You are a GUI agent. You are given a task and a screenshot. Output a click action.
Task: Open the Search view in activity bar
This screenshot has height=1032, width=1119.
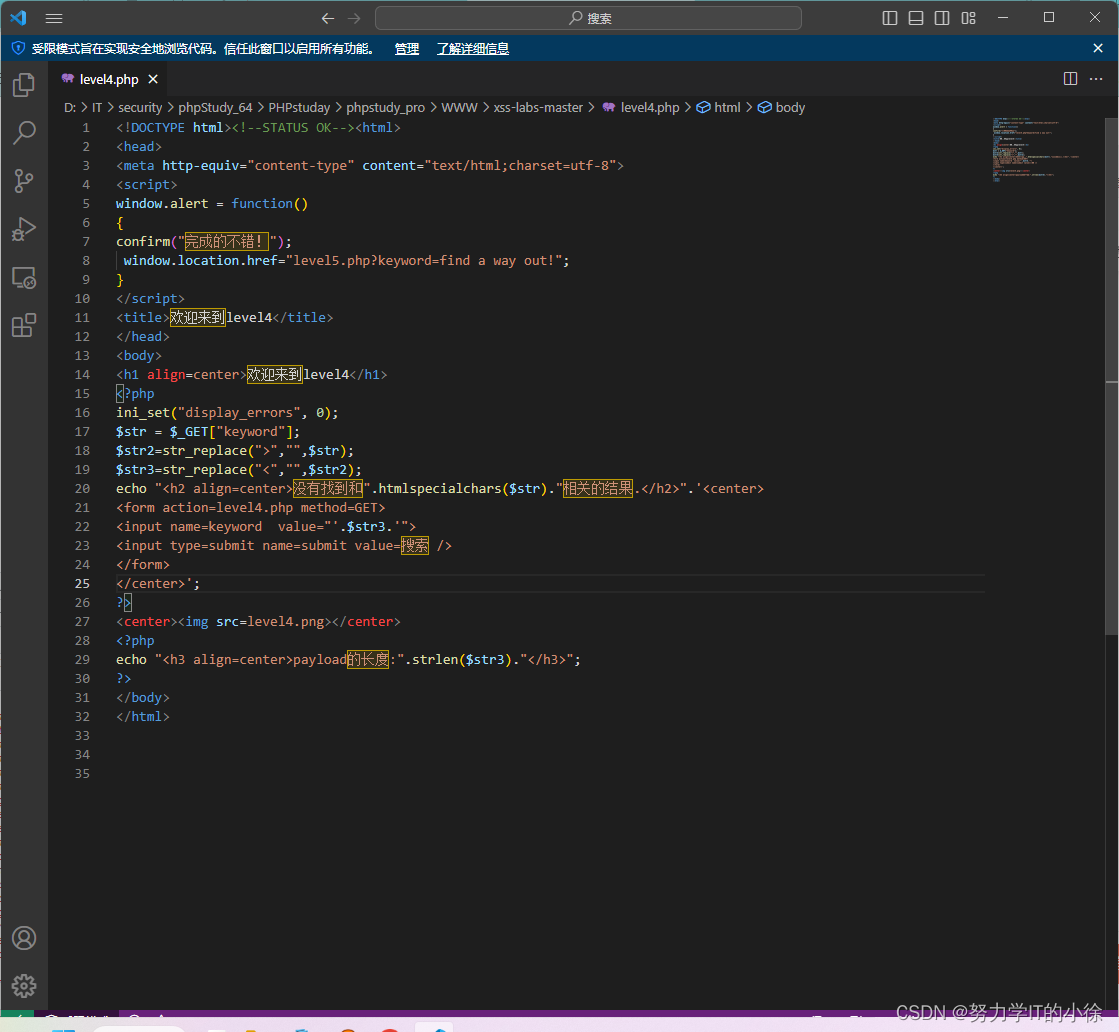point(24,133)
